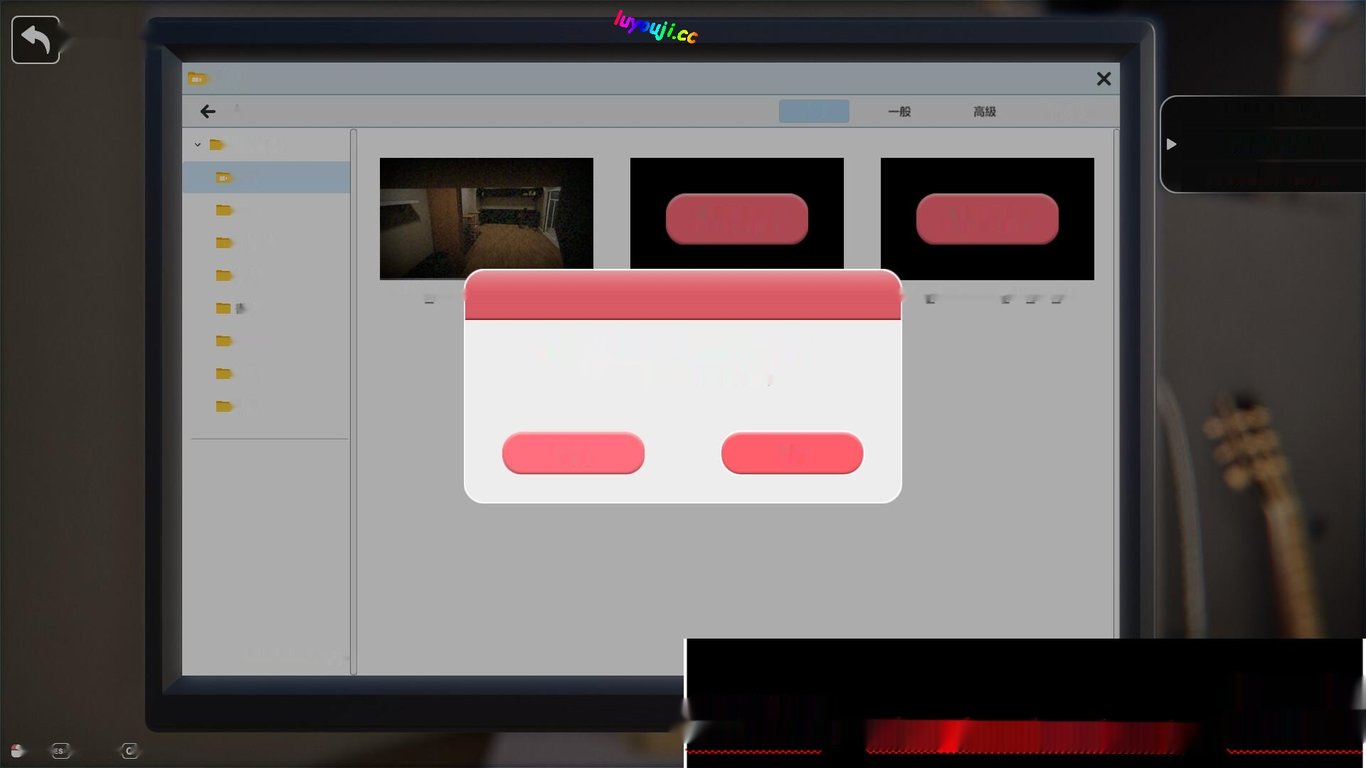The image size is (1366, 768).
Task: Select the highlighted blue tab left of 一般
Action: 814,111
